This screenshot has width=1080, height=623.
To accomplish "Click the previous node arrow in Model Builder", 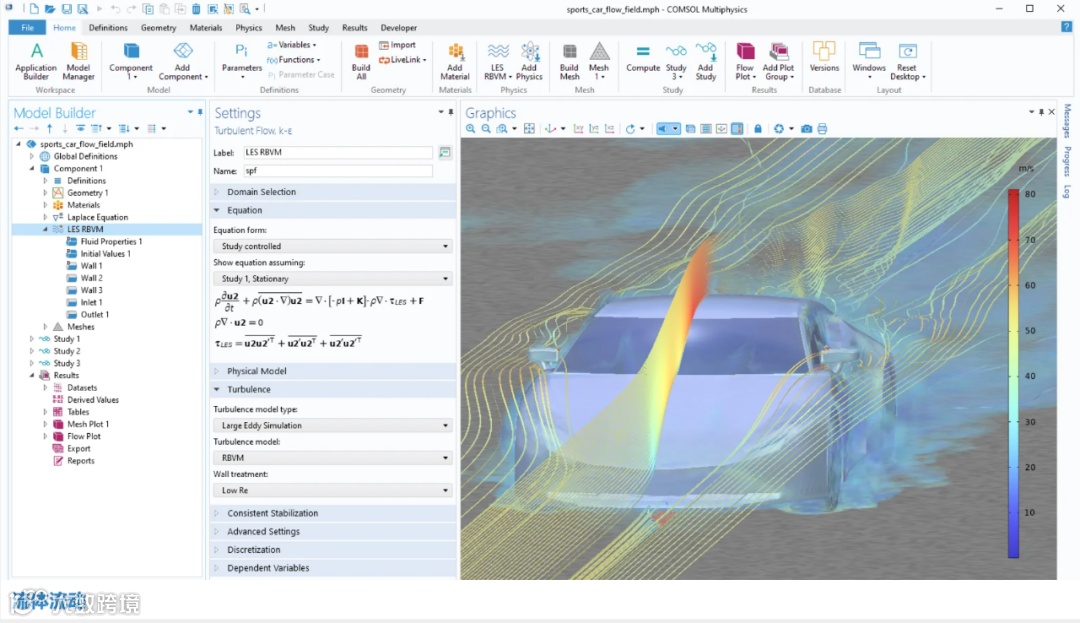I will tap(19, 129).
